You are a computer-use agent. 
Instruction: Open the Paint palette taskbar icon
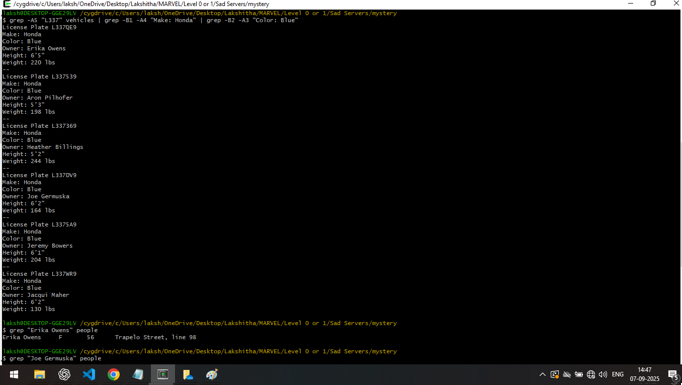pyautogui.click(x=212, y=375)
